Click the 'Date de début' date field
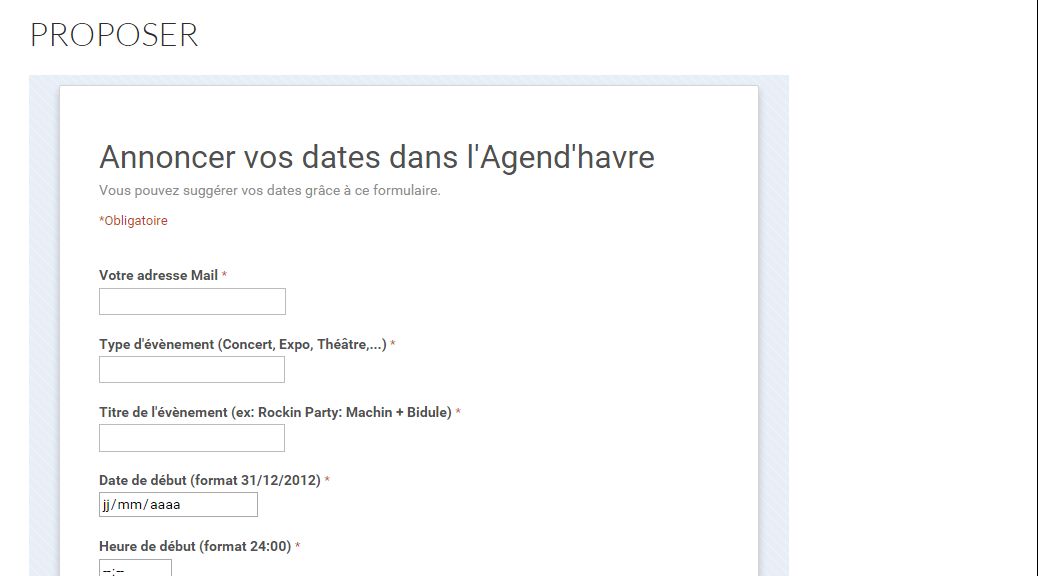Screen dimensions: 1038x576 tap(178, 504)
